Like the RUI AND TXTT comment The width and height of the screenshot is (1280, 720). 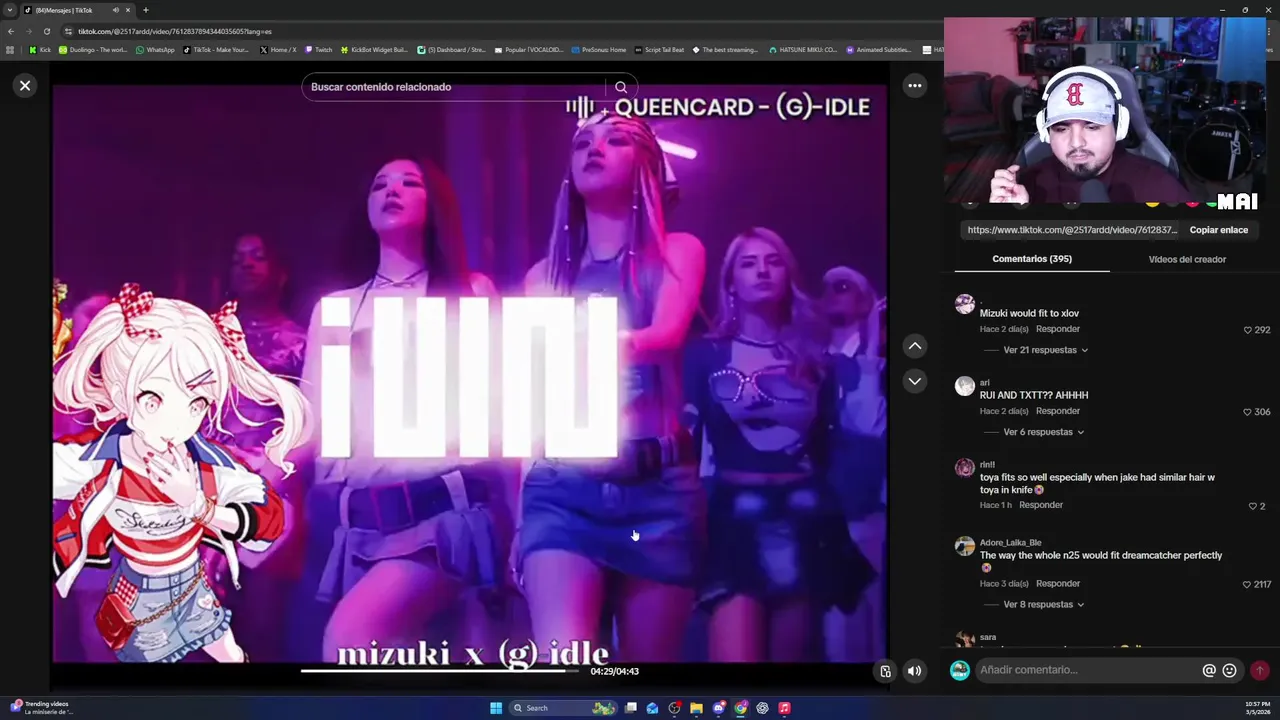click(1248, 412)
